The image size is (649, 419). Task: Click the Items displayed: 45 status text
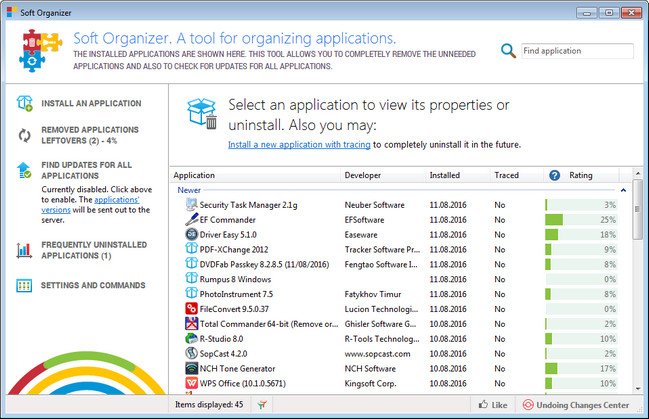(x=209, y=405)
